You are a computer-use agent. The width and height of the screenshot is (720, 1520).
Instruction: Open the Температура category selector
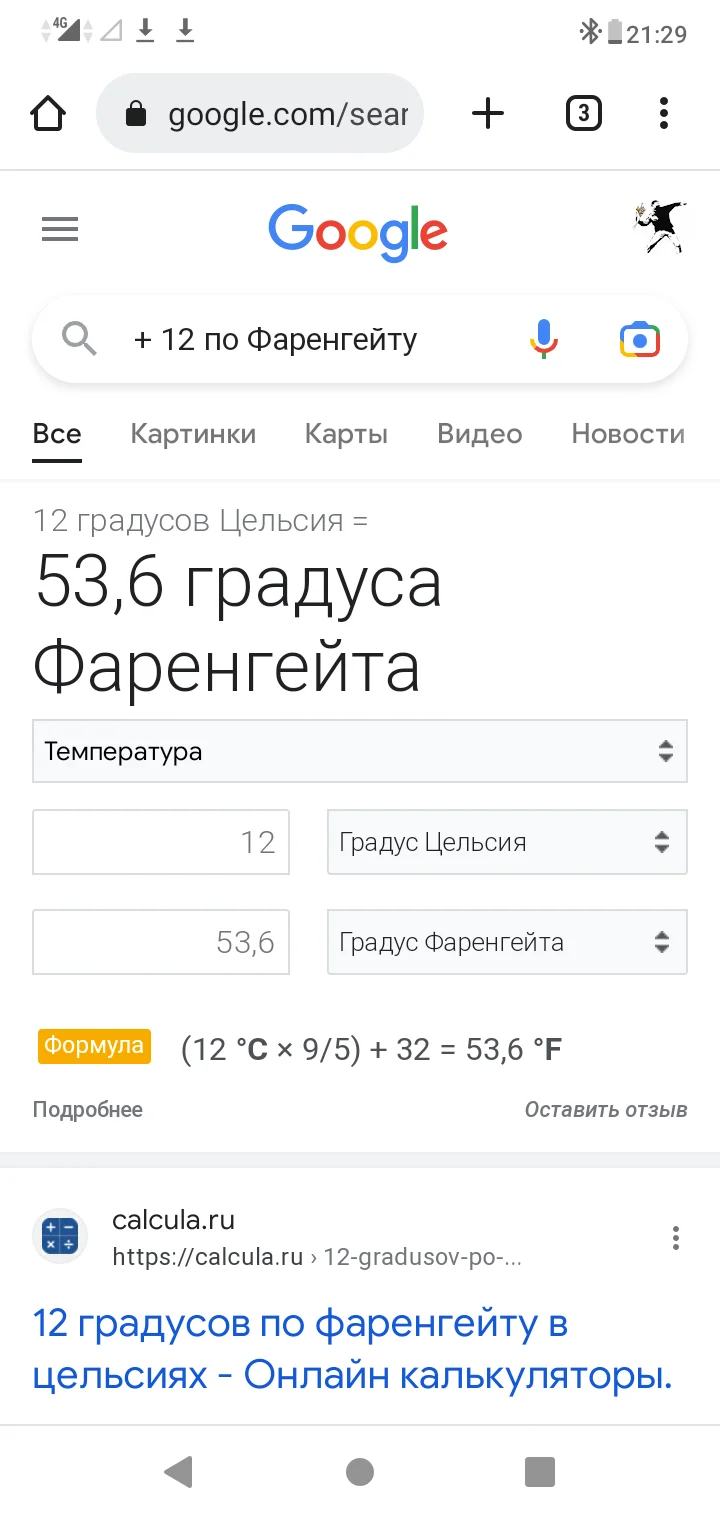[360, 751]
